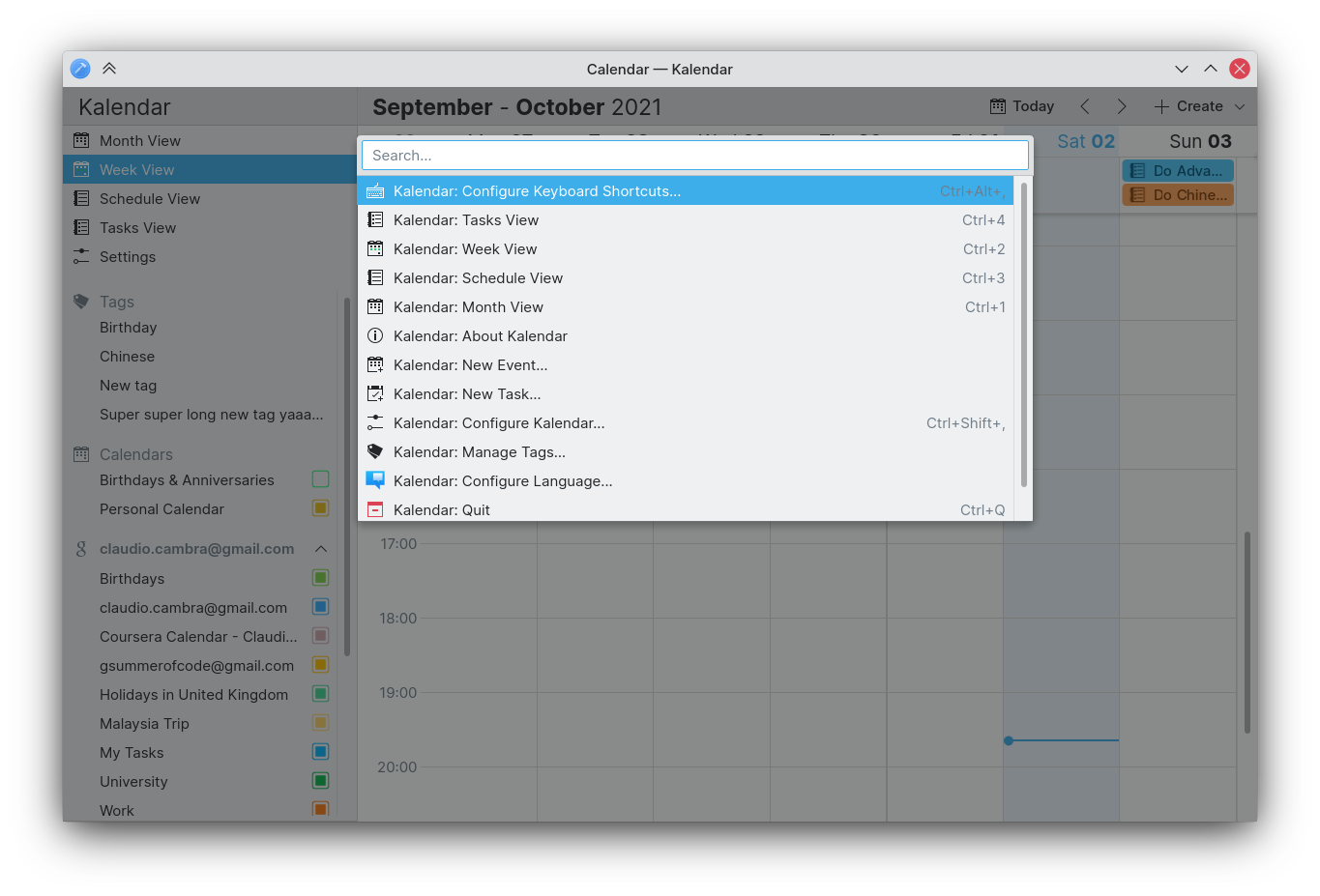Click the sliders icon beside Configure Kalendar
The image size is (1320, 896).
click(375, 423)
